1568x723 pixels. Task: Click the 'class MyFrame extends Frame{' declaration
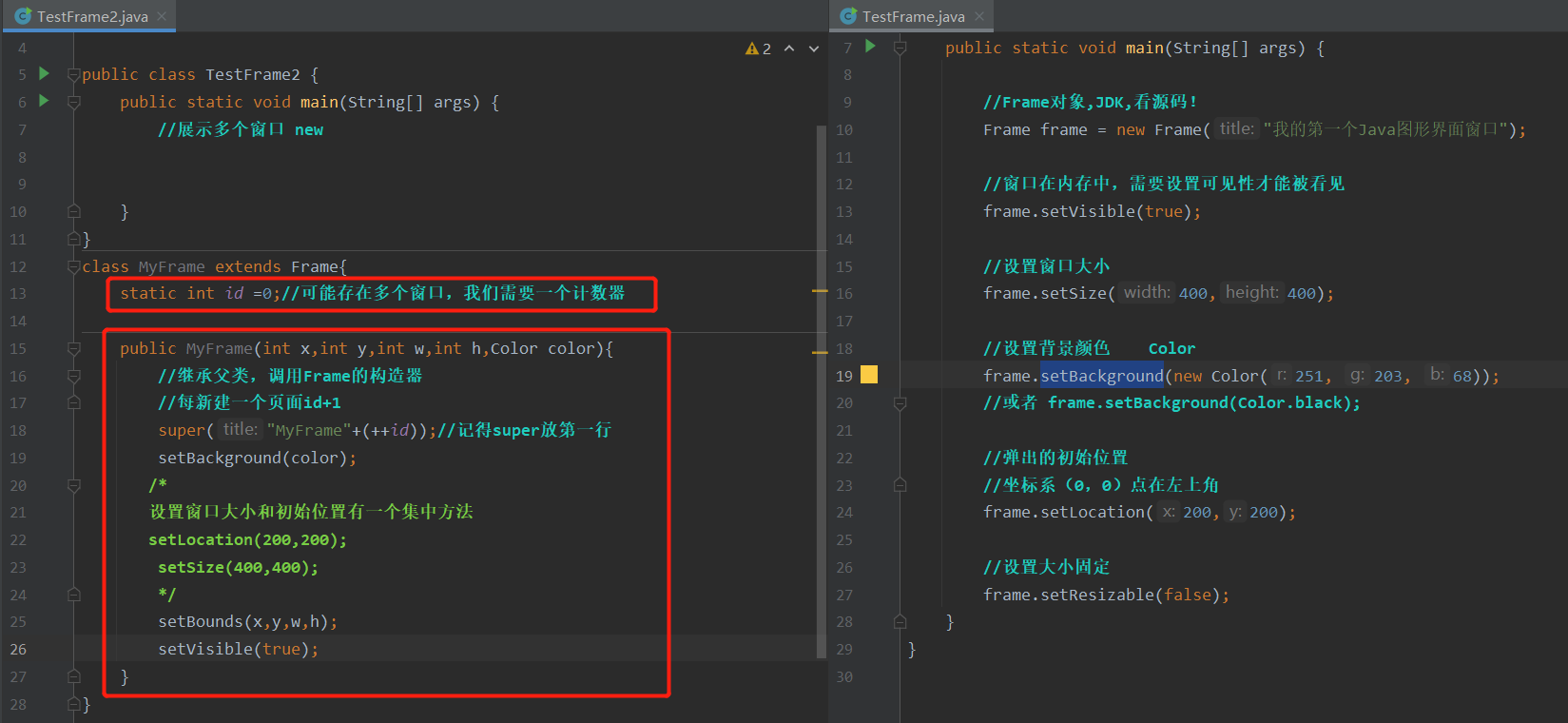215,266
